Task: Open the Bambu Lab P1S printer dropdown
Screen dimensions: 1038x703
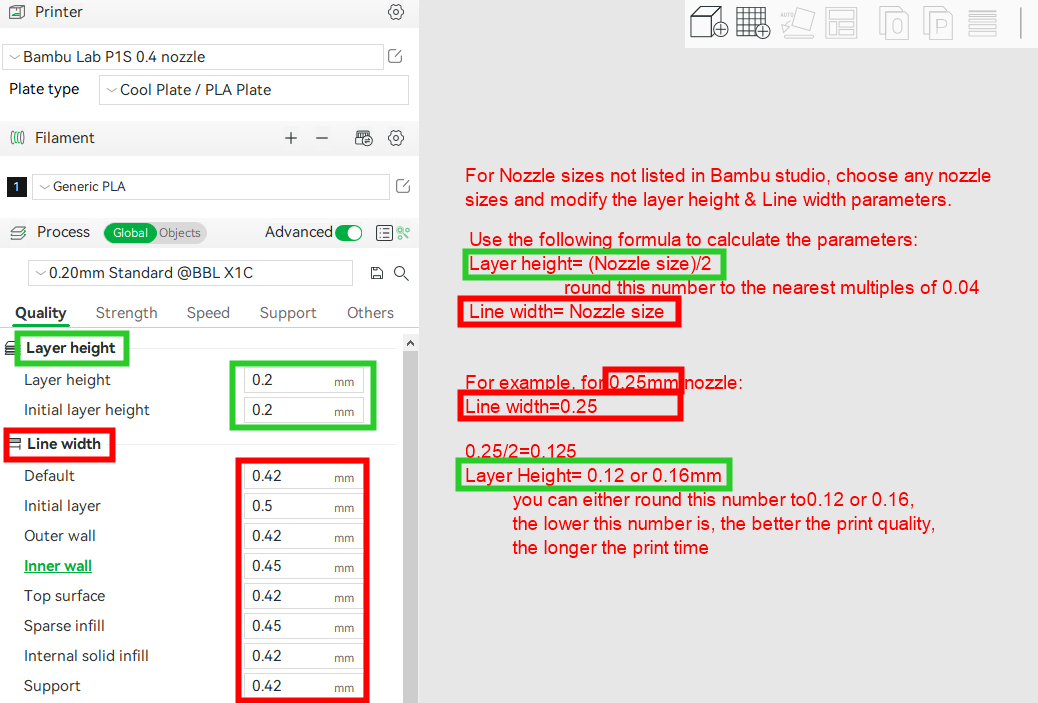Action: (194, 57)
